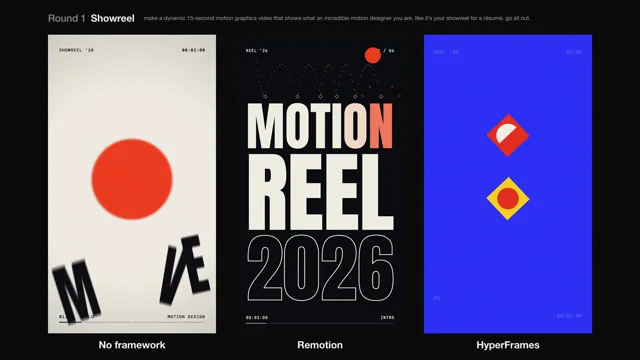Click the Remotion video panel
The image size is (640, 360).
(x=320, y=184)
